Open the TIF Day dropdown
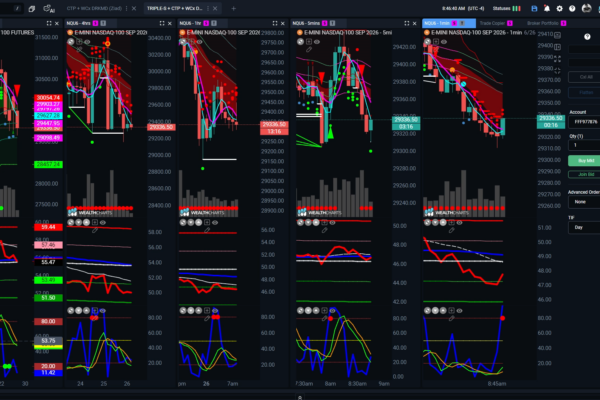This screenshot has width=600, height=400. point(584,227)
